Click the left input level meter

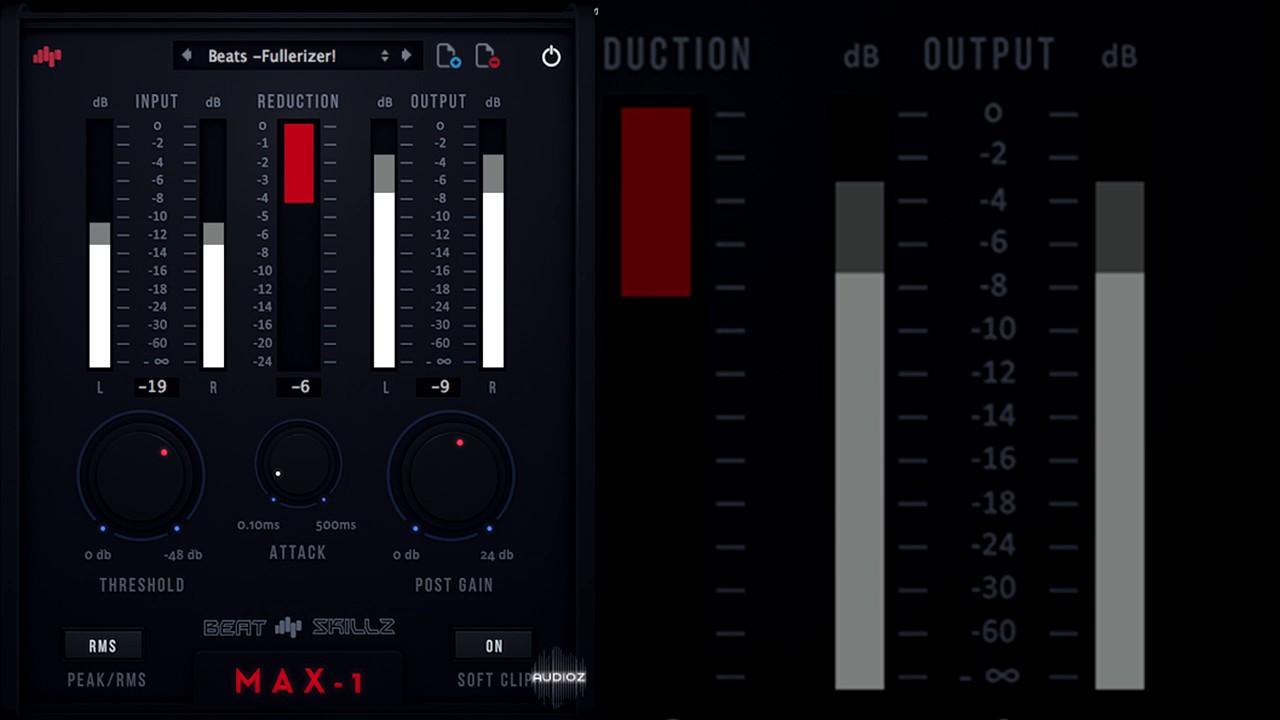(x=100, y=244)
